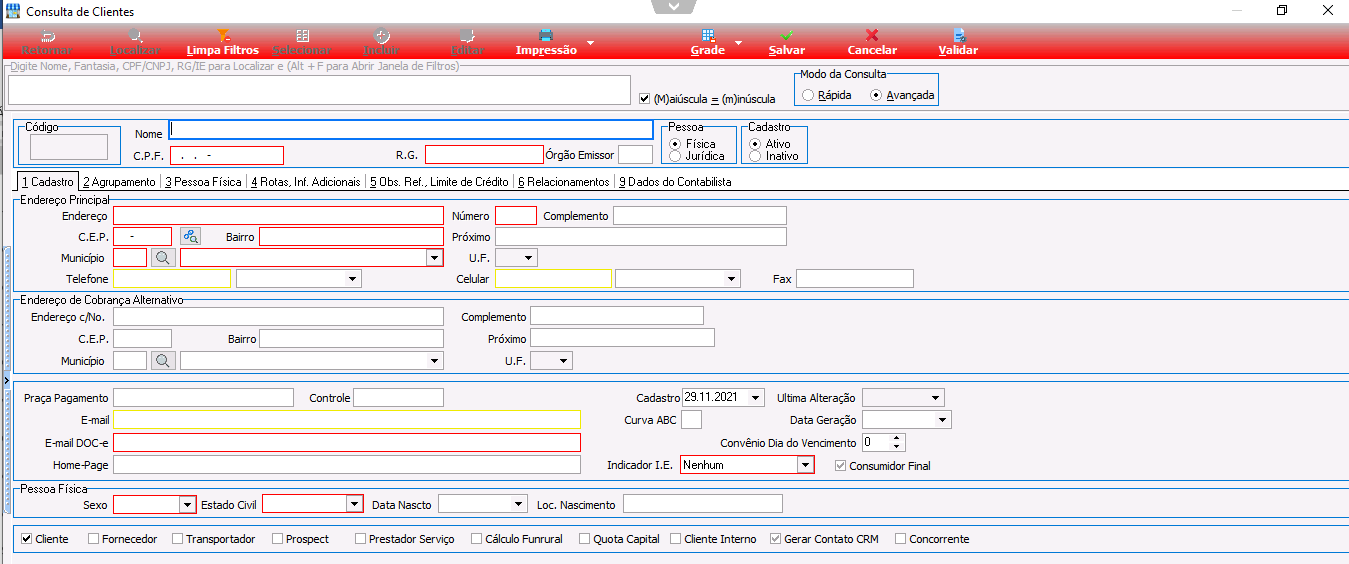The height and width of the screenshot is (564, 1349).
Task: Switch to the 3 Pessoa Física tab
Action: point(204,182)
